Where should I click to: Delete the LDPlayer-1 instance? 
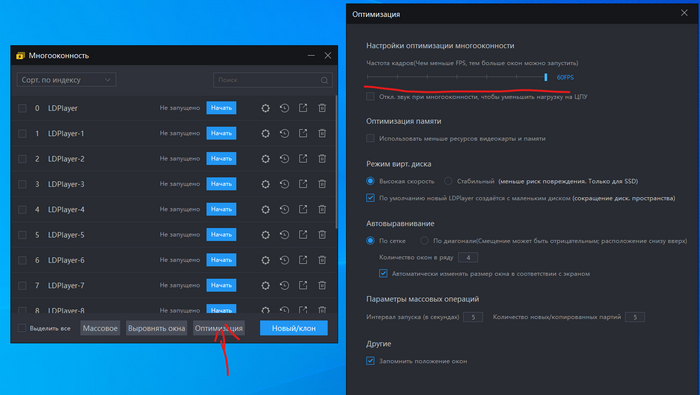(322, 133)
